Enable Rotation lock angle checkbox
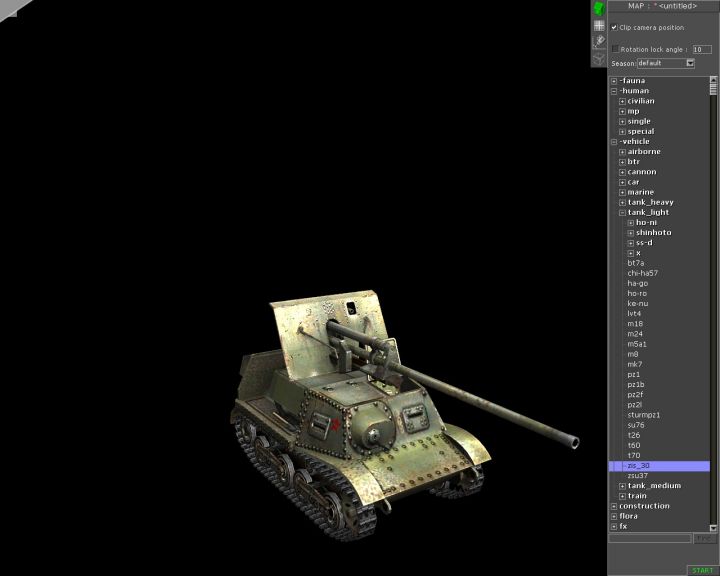 click(615, 48)
